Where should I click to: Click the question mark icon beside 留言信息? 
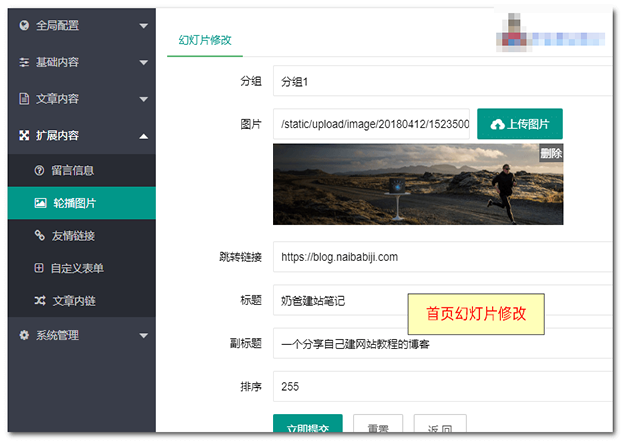point(39,170)
